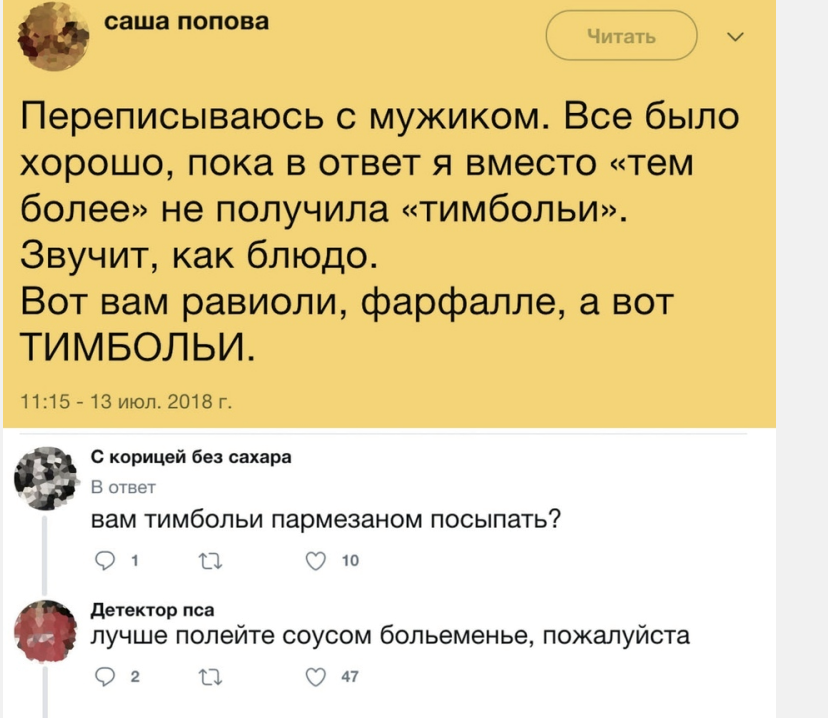Reply to Детектор пса's comment
This screenshot has height=718, width=828.
point(102,677)
